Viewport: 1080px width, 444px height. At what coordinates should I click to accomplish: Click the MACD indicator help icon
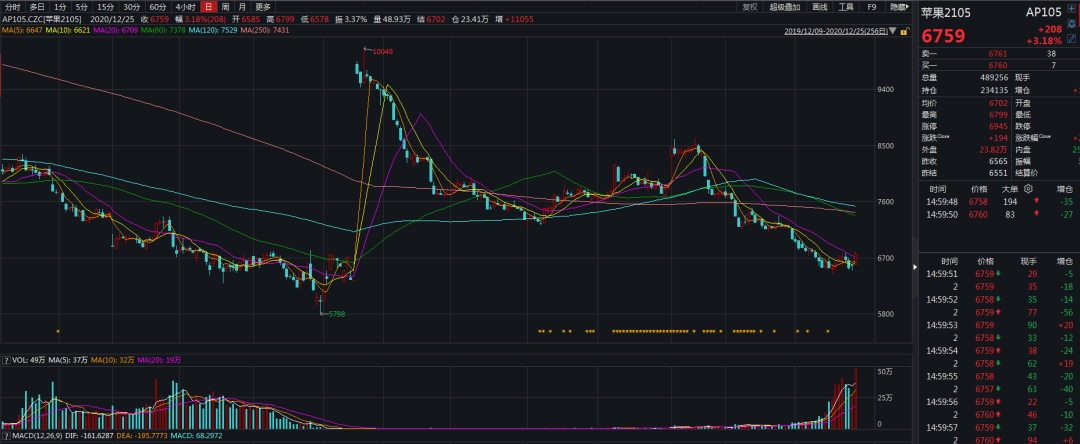tap(6, 436)
